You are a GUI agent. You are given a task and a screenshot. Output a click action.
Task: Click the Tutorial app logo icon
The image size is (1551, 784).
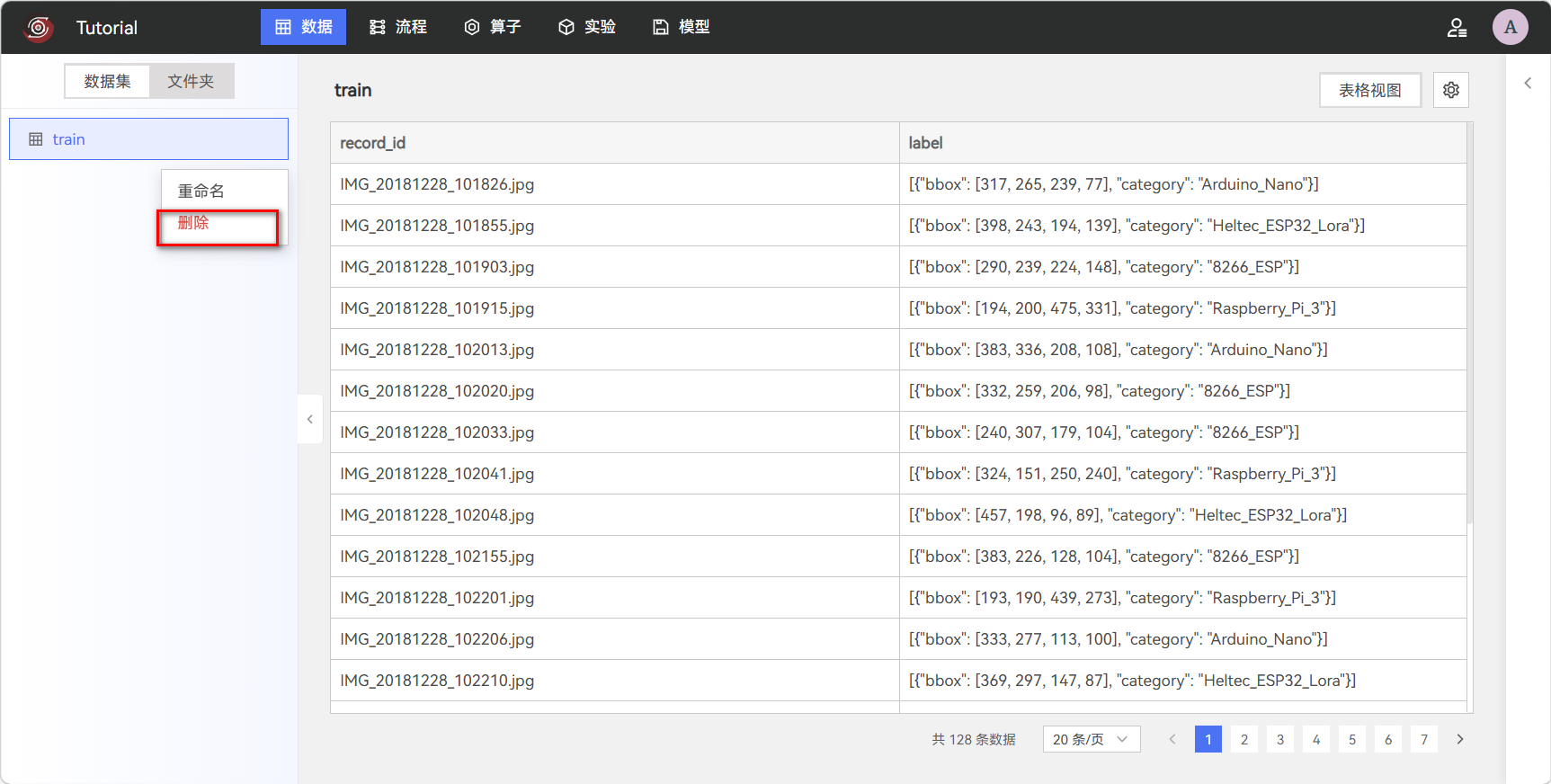[x=38, y=28]
